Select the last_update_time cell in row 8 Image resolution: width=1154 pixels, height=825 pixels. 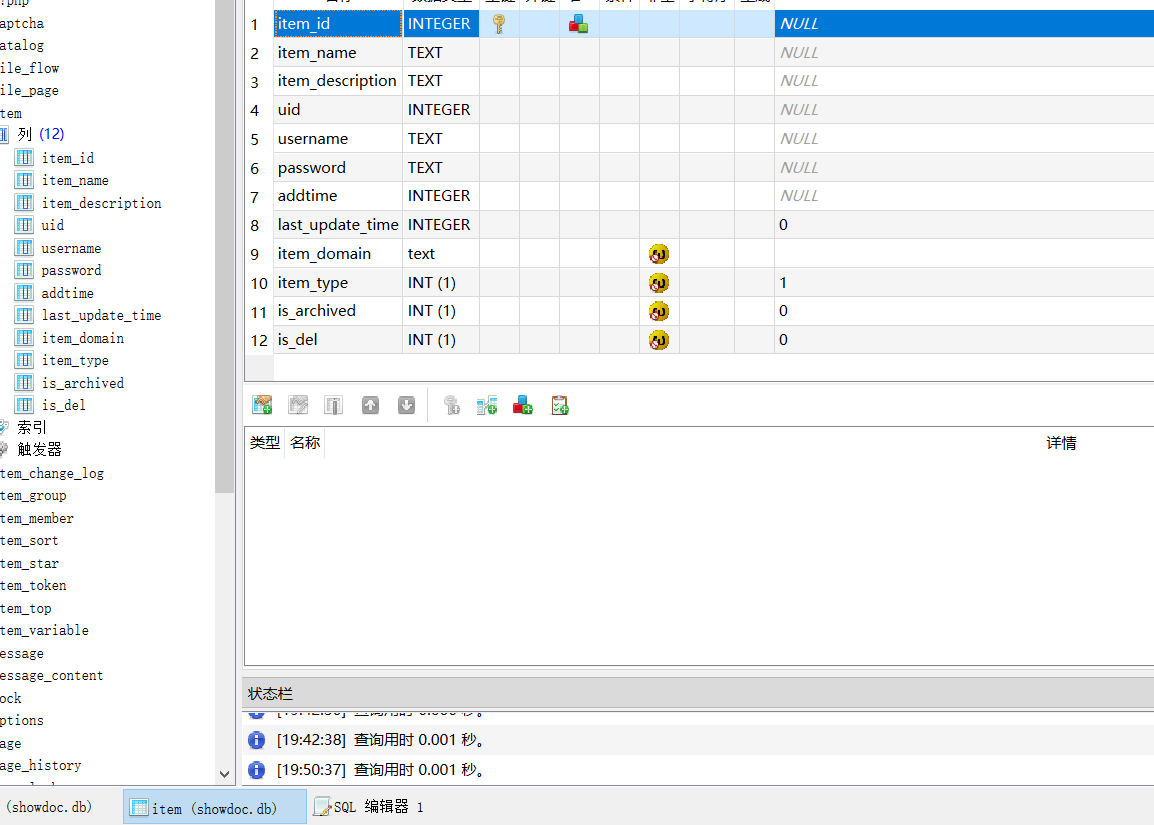click(338, 224)
